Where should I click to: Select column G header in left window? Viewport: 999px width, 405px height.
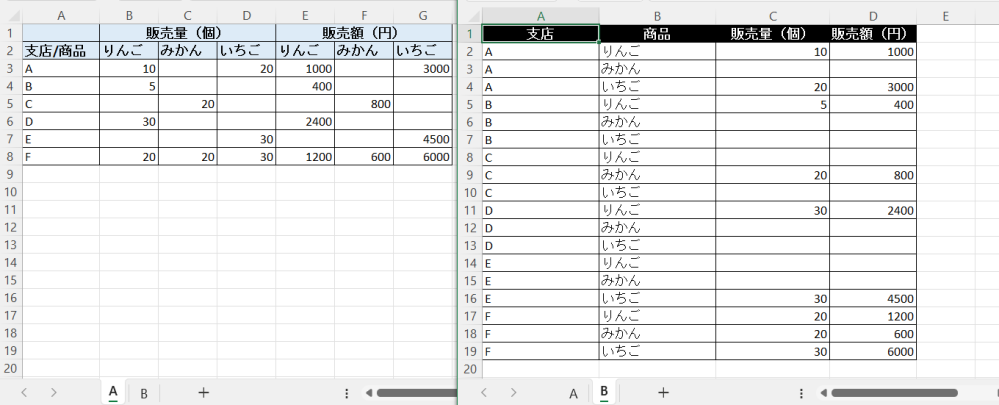coord(424,15)
